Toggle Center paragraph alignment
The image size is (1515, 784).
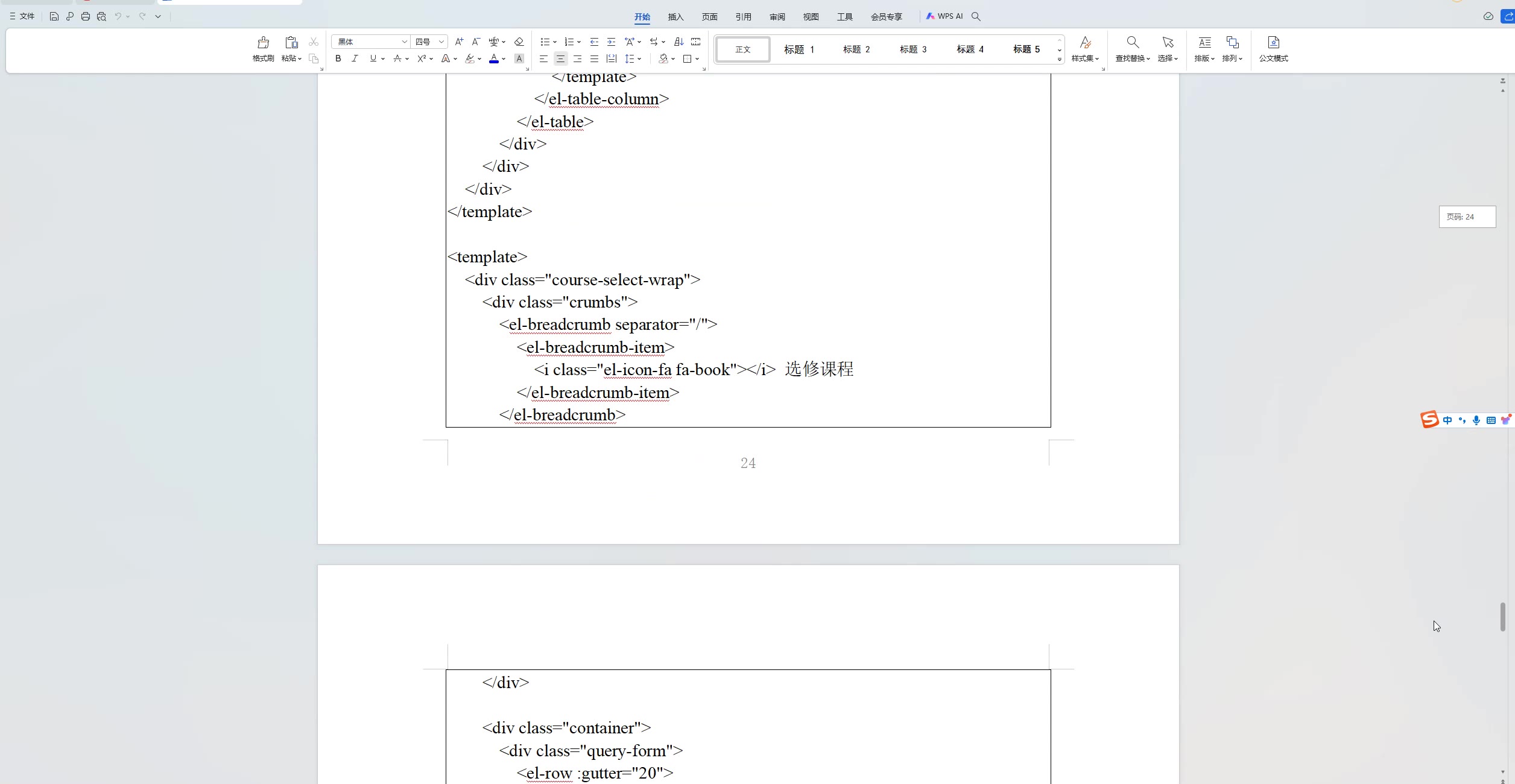pyautogui.click(x=560, y=58)
